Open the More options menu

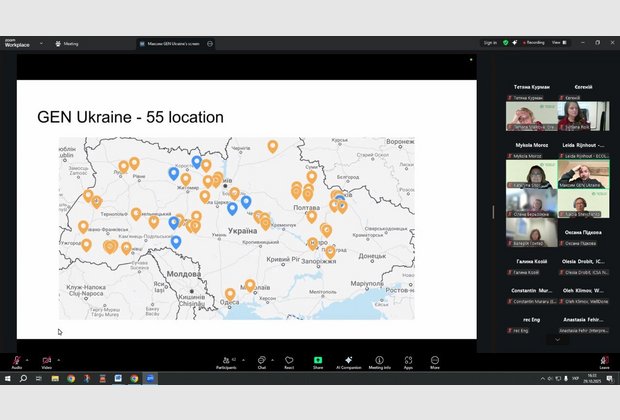pos(435,360)
